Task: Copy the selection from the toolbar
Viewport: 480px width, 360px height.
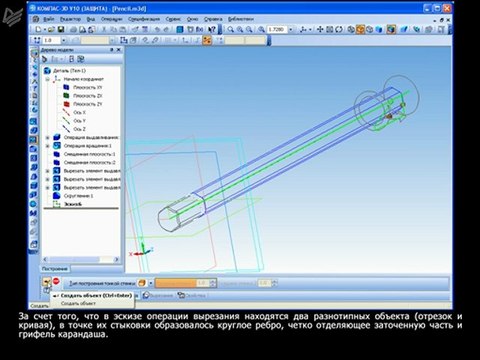Action: (x=113, y=30)
